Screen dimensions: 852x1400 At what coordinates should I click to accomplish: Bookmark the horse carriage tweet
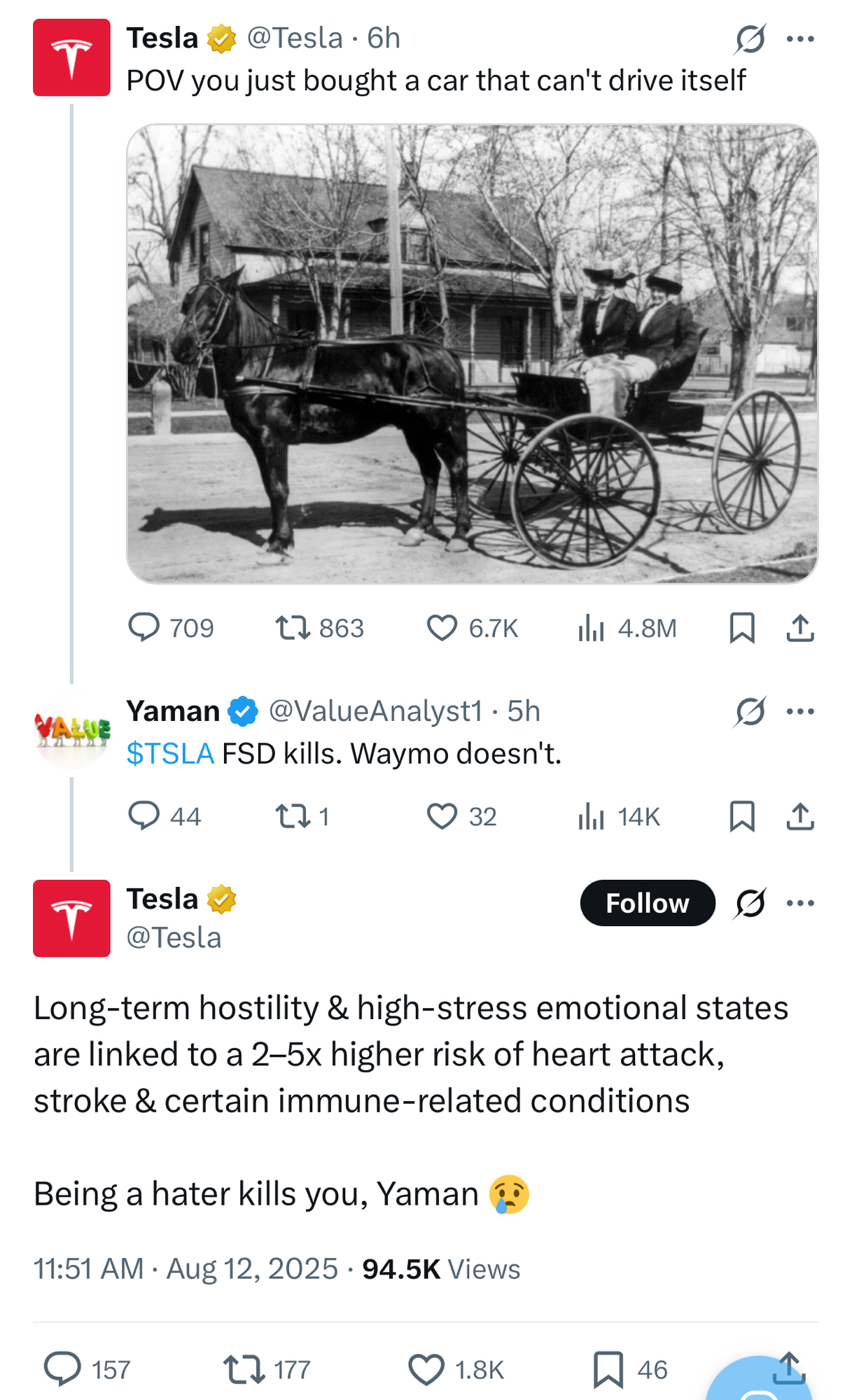[x=742, y=628]
